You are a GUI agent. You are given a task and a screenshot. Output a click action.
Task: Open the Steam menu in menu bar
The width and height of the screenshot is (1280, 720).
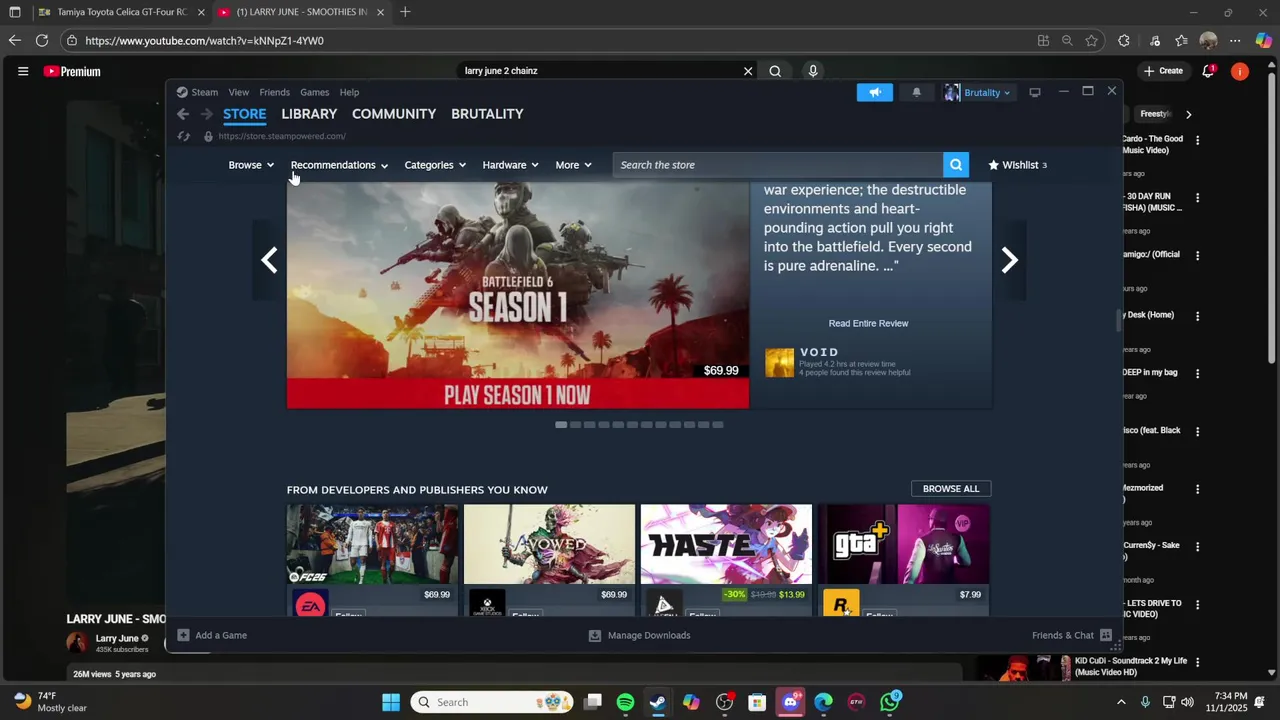pyautogui.click(x=205, y=92)
